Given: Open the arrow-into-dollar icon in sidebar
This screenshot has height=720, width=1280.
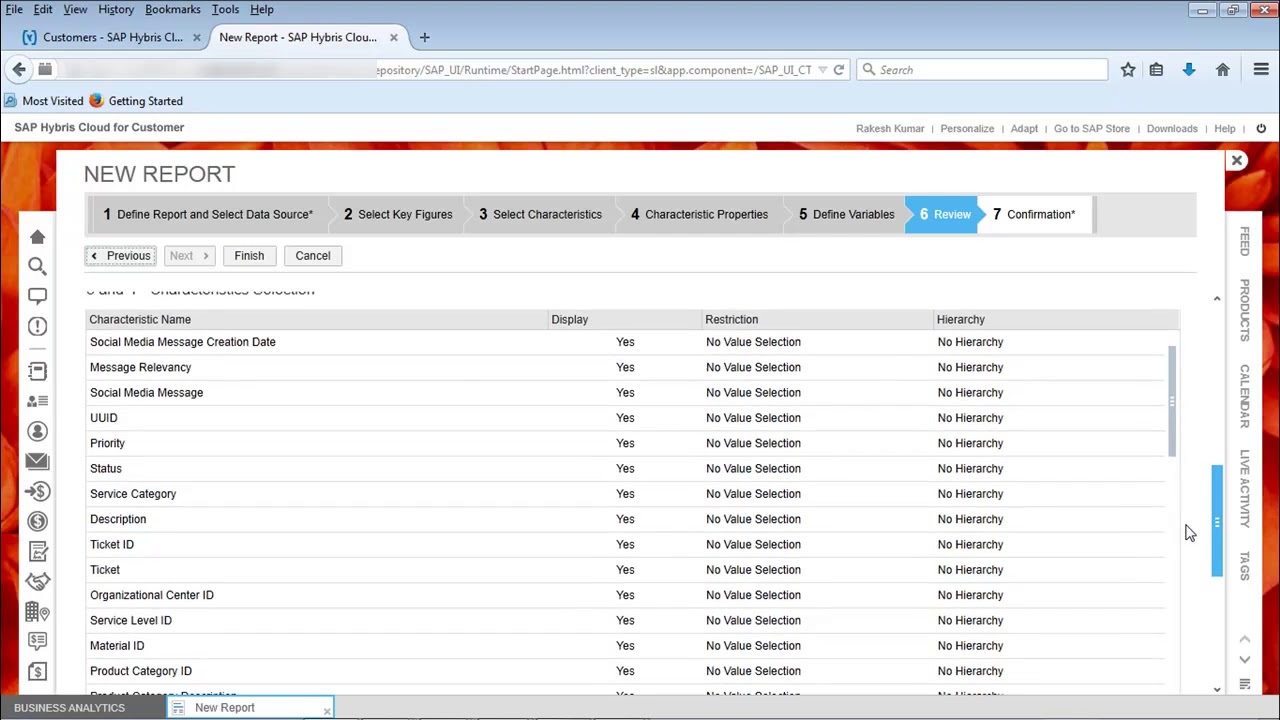Looking at the screenshot, I should (37, 491).
